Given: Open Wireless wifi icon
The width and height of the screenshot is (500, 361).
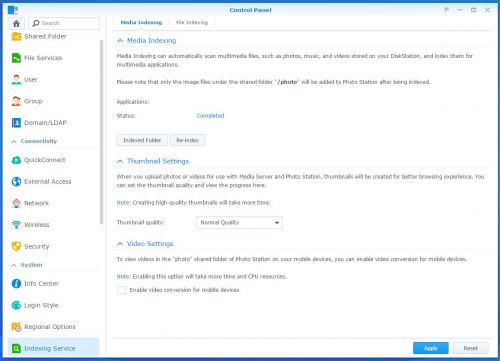Looking at the screenshot, I should pos(16,225).
